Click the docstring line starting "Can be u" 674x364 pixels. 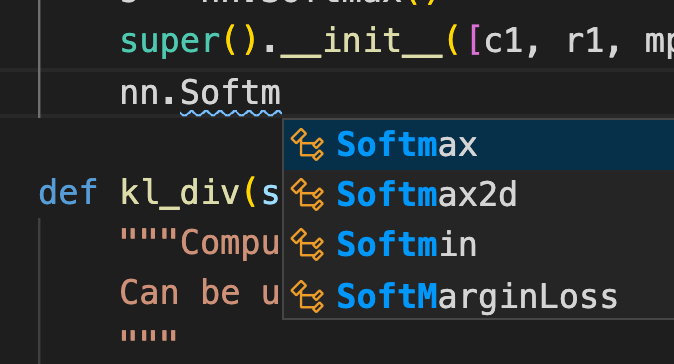pos(200,293)
